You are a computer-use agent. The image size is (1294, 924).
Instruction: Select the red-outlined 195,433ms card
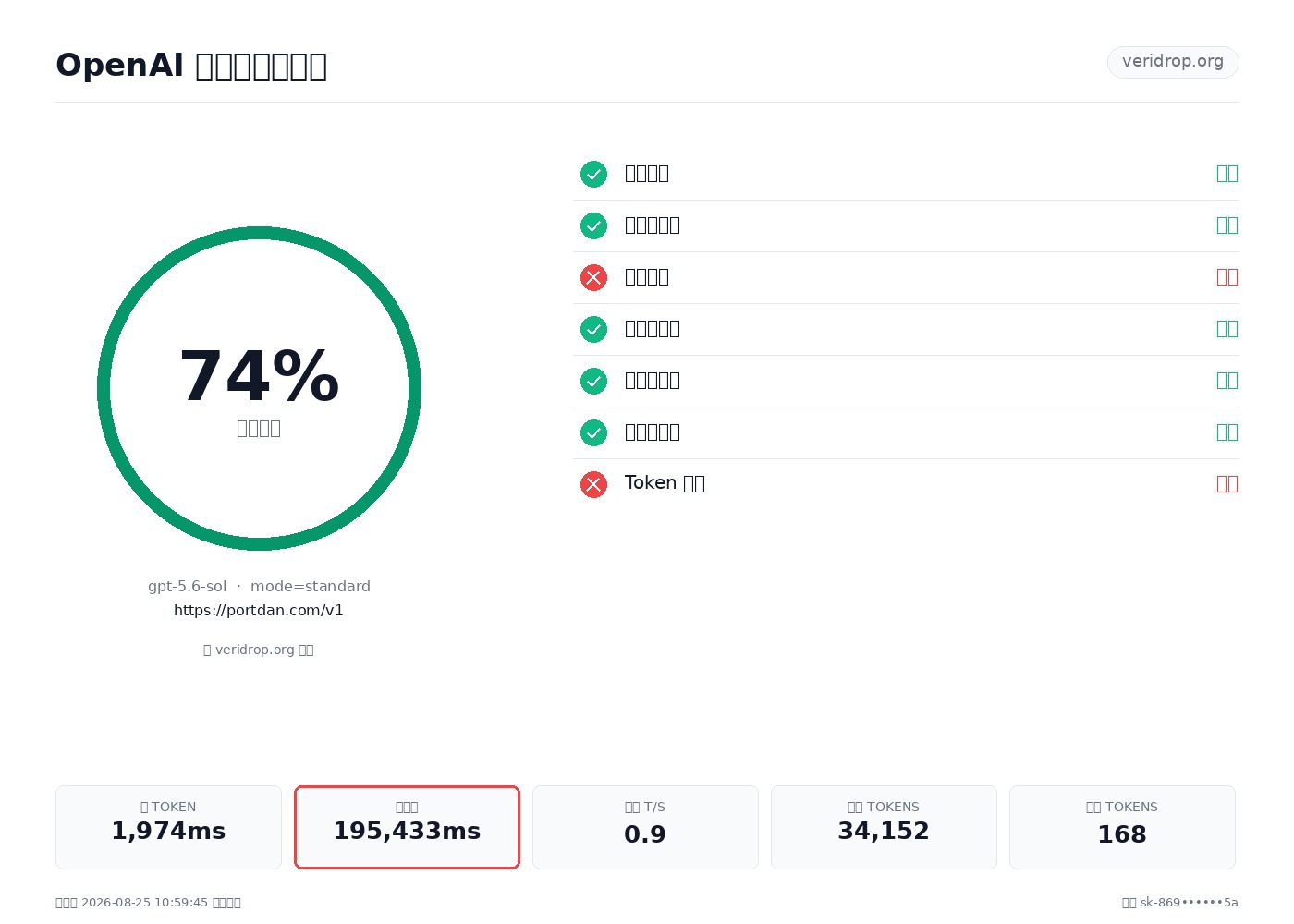(407, 827)
